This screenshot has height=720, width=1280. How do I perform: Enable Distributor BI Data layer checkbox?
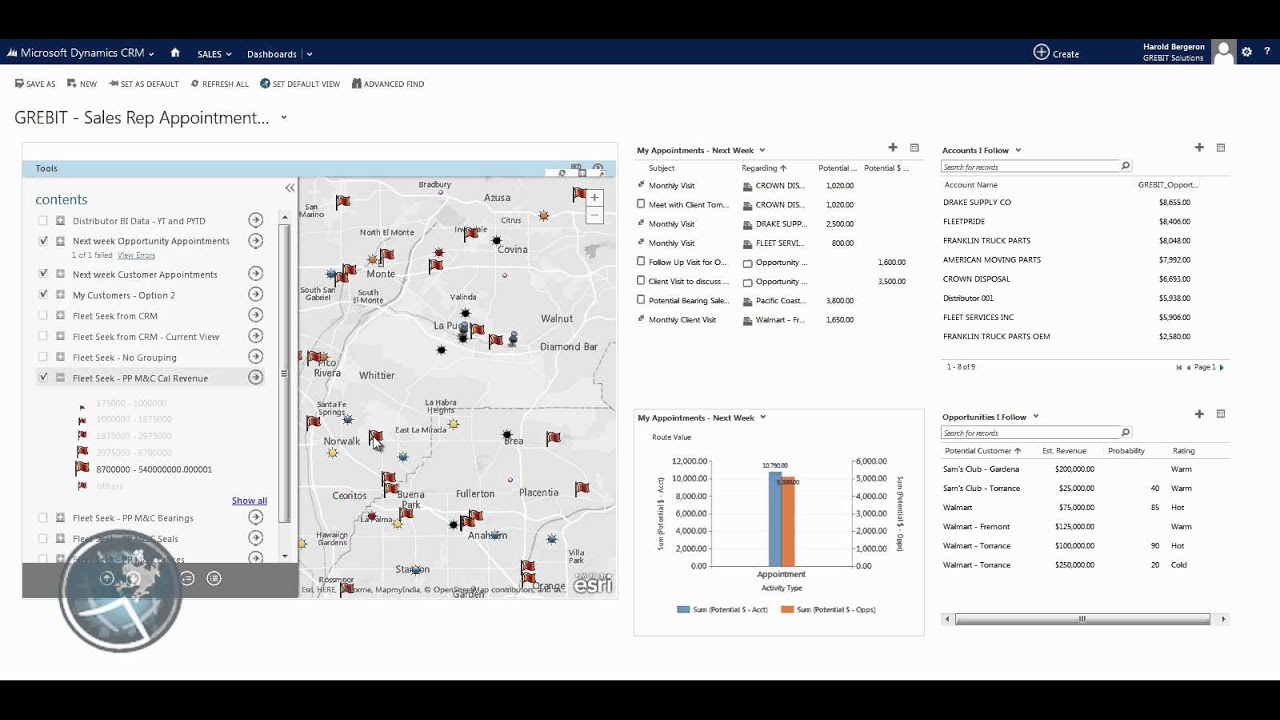point(43,220)
